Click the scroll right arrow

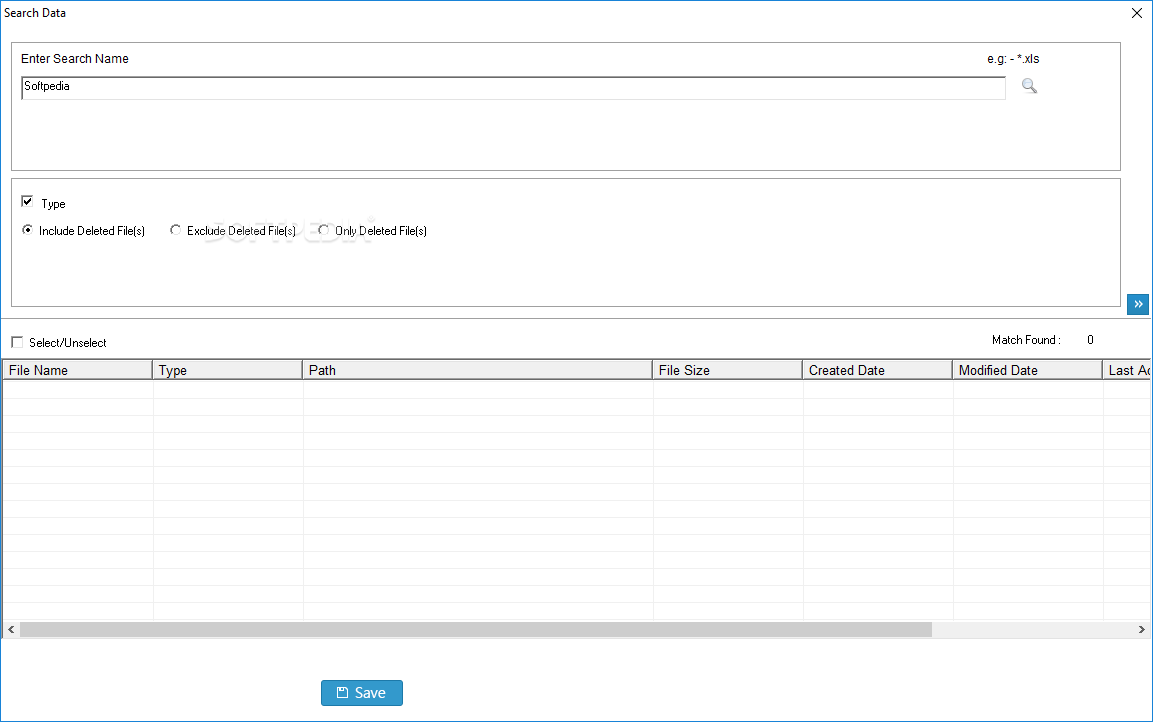pos(1141,629)
